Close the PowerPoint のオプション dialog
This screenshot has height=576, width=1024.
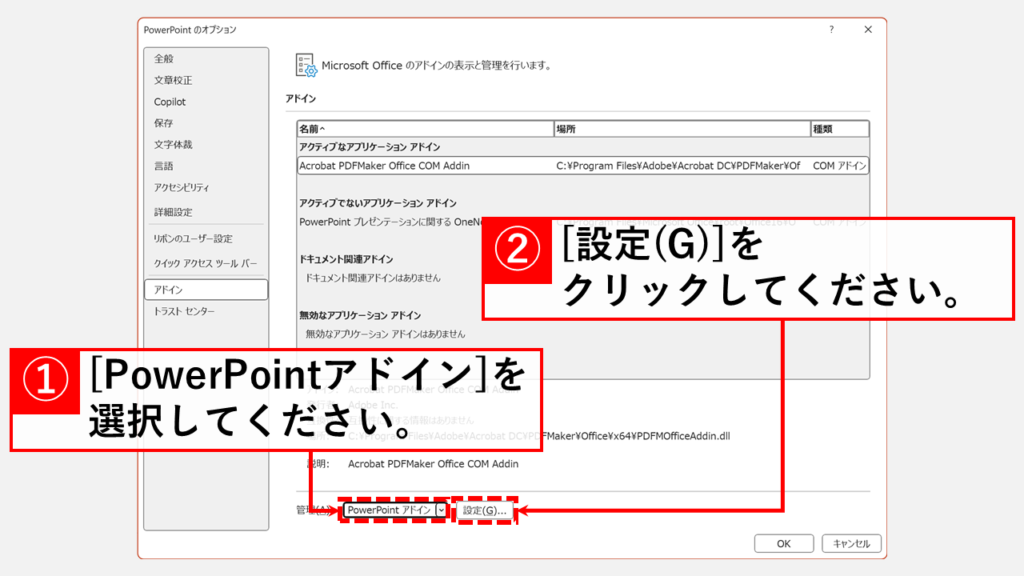tap(868, 29)
